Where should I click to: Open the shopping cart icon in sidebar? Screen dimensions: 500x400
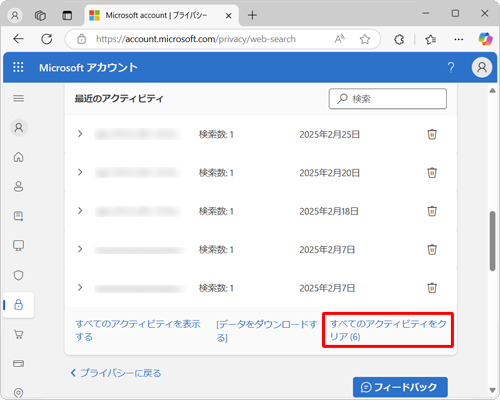[x=18, y=334]
